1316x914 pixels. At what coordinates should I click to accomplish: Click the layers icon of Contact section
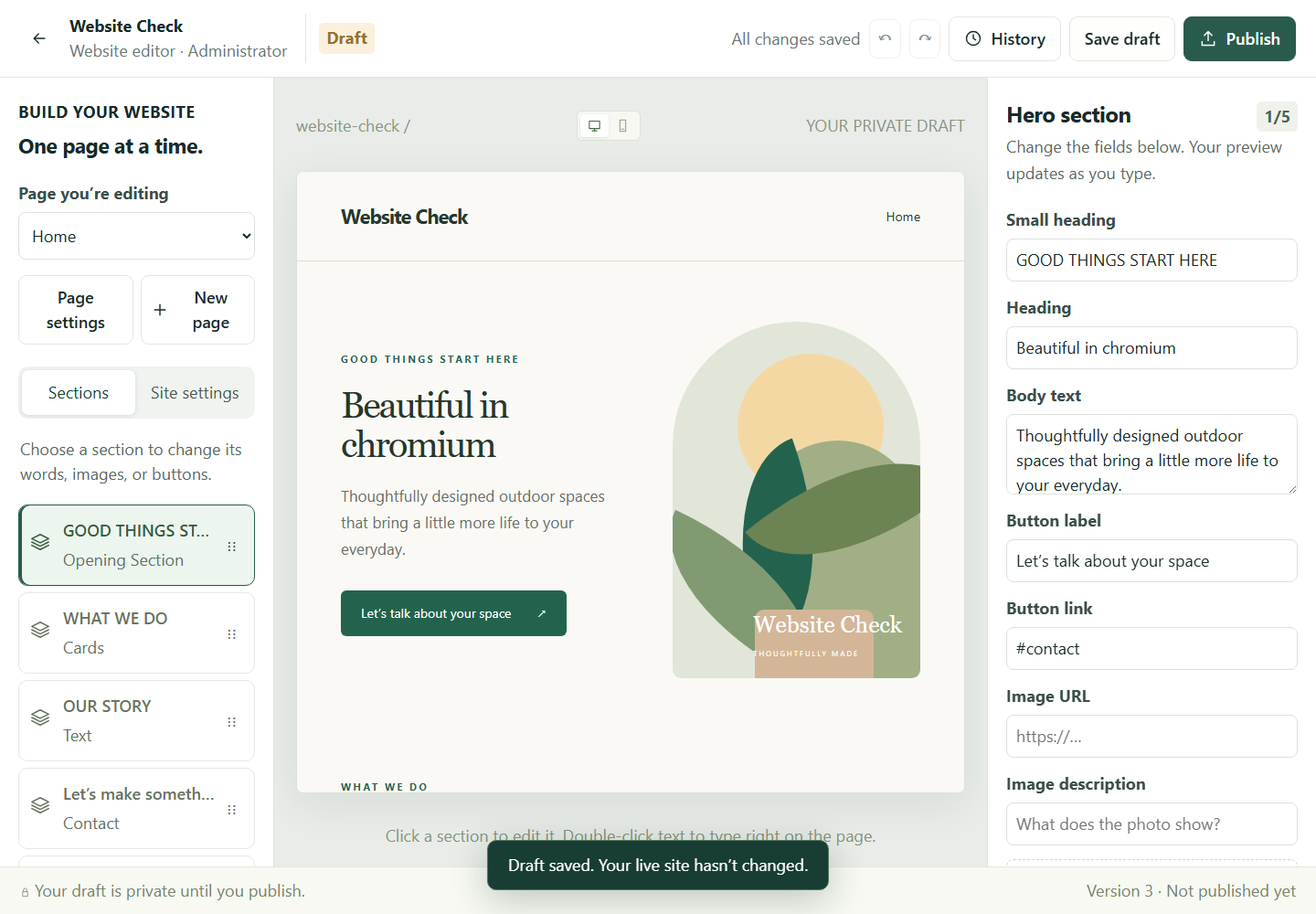click(x=40, y=805)
